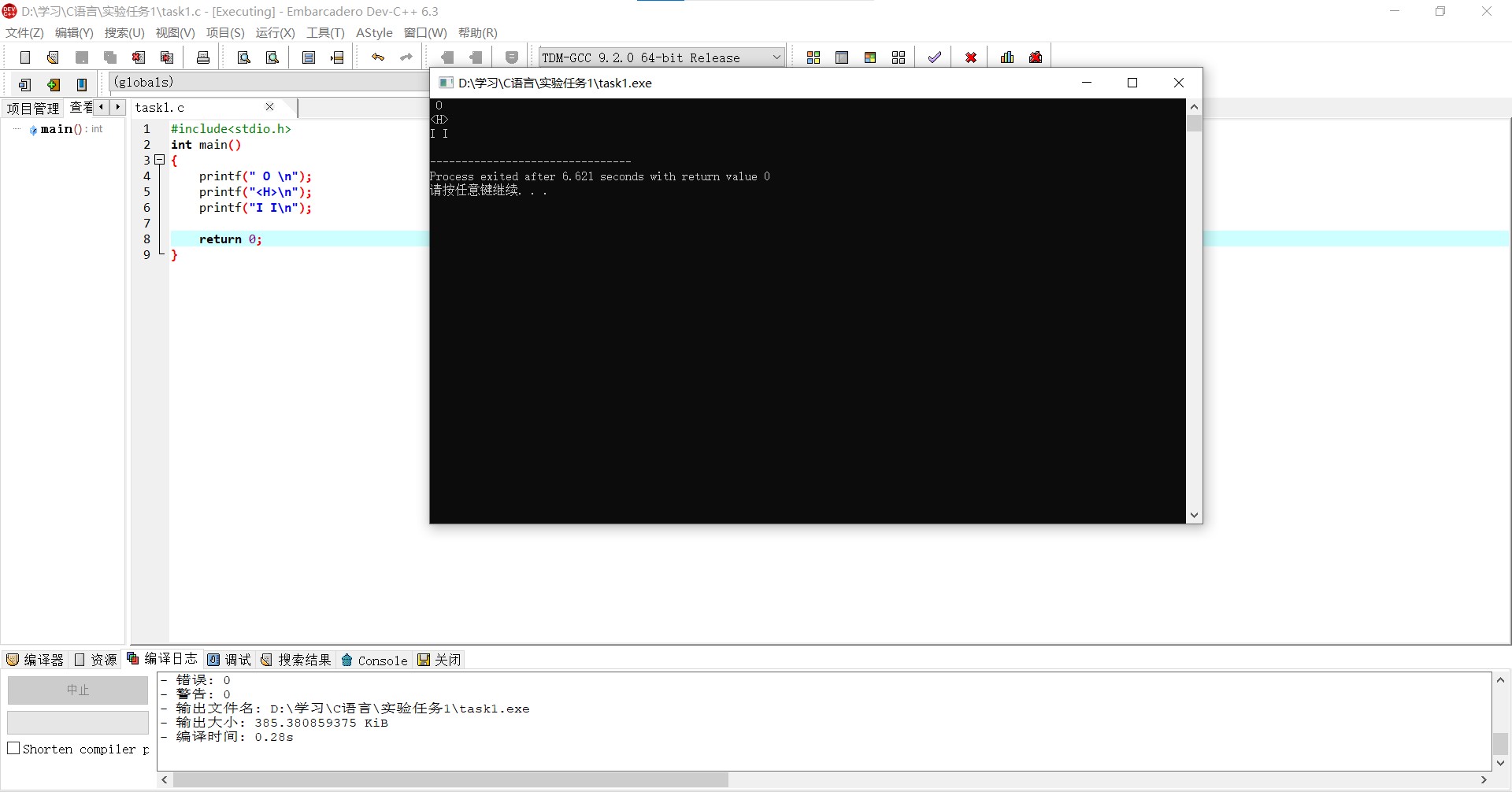Close the task1.c editor tab
The width and height of the screenshot is (1512, 792).
(x=270, y=107)
